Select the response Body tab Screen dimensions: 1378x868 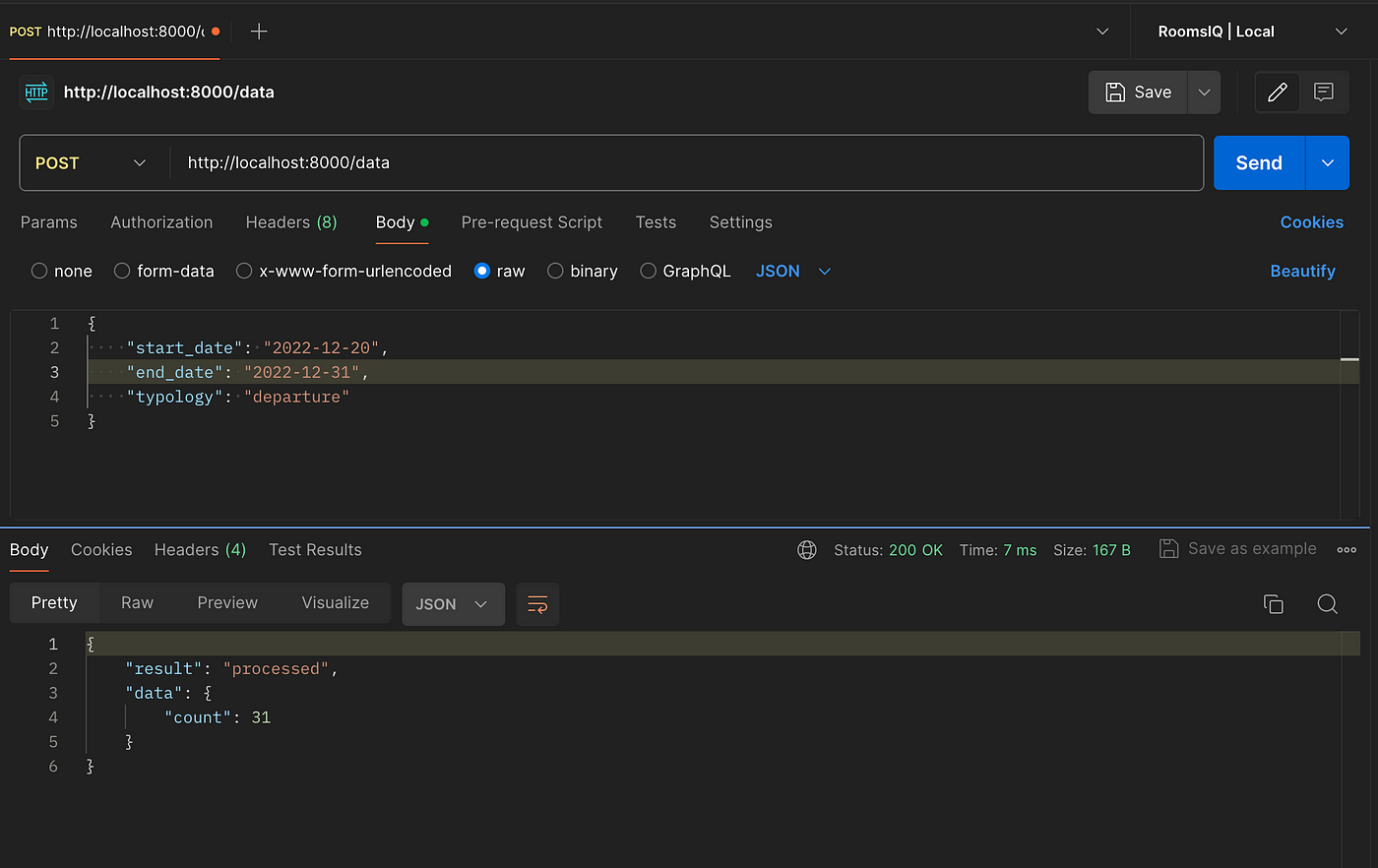[30, 550]
